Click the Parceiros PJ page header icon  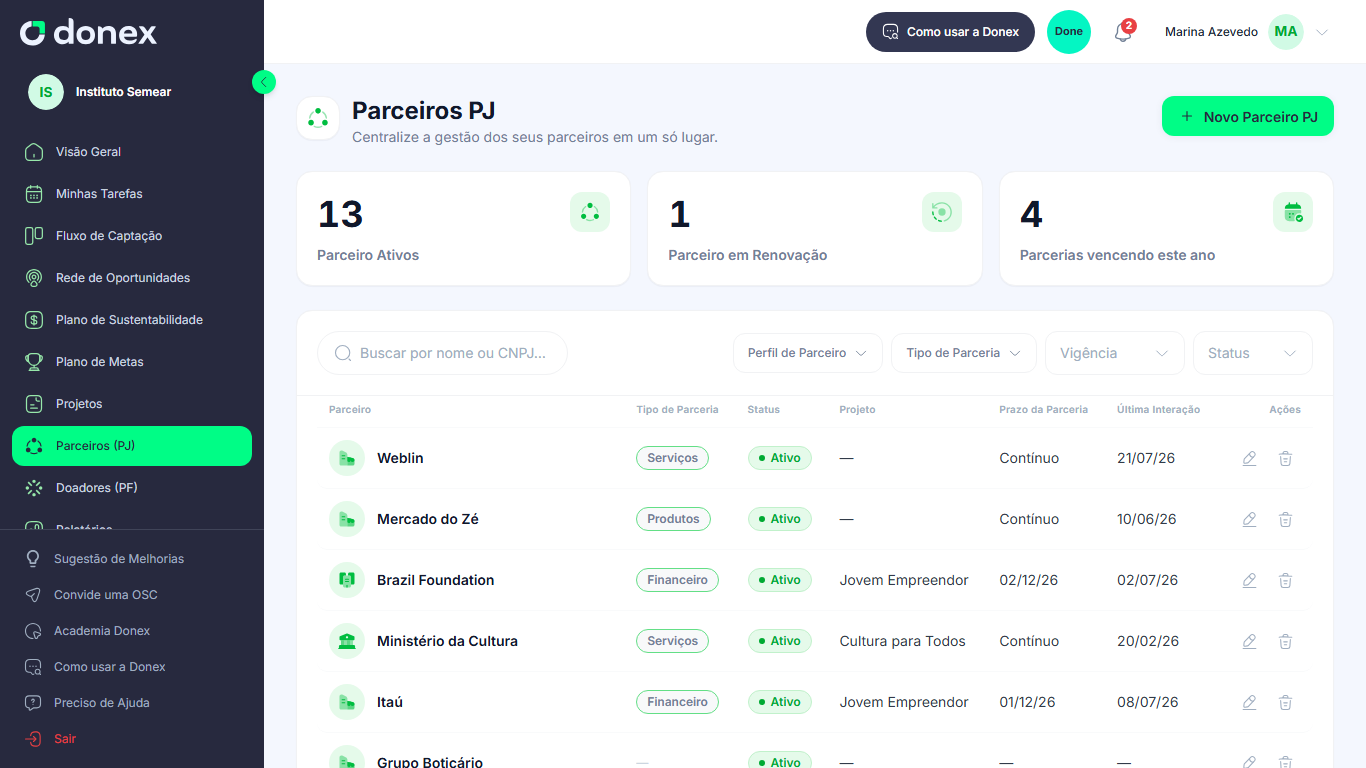coord(318,118)
